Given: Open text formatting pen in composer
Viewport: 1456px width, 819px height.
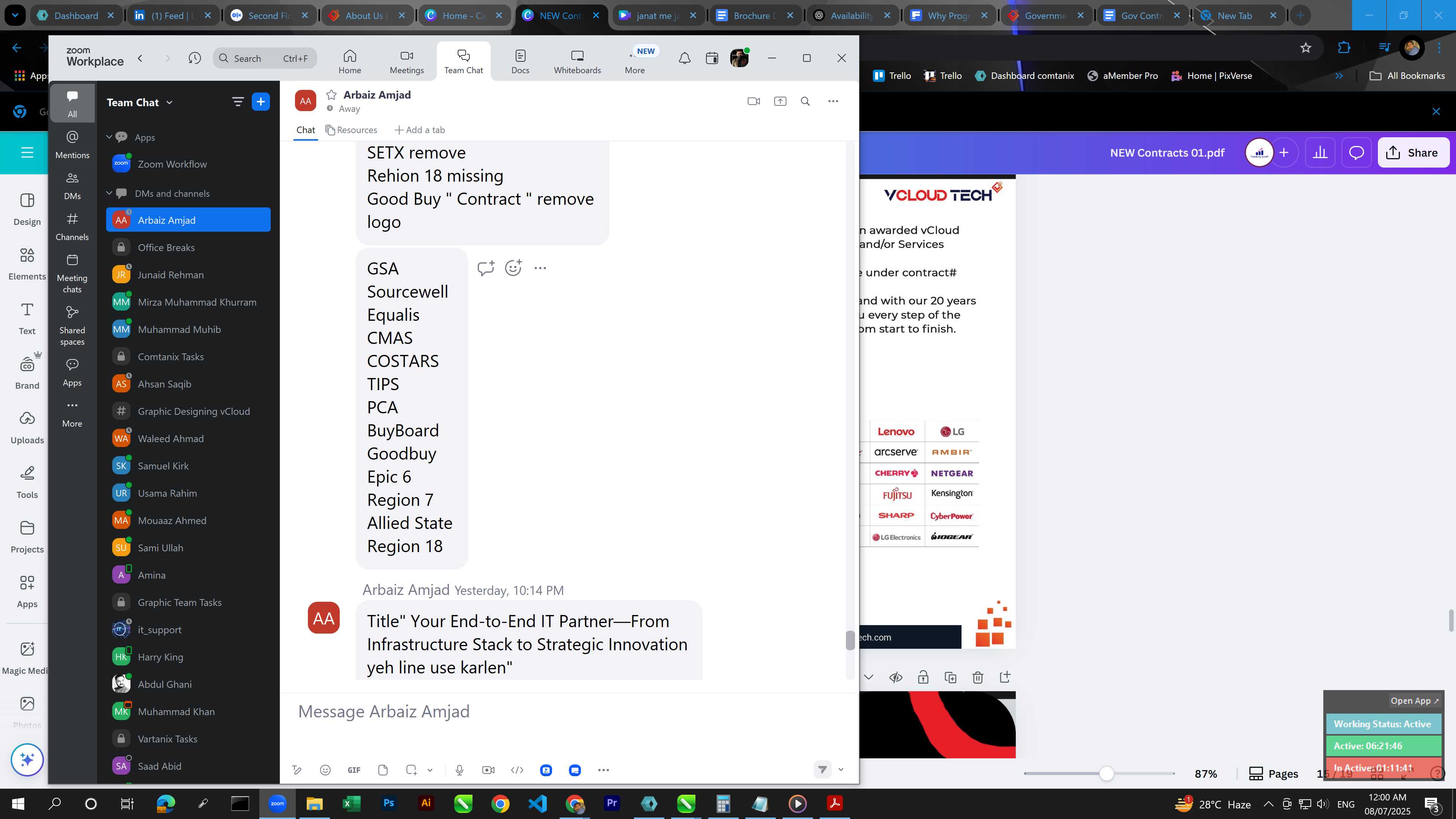Looking at the screenshot, I should [x=297, y=770].
